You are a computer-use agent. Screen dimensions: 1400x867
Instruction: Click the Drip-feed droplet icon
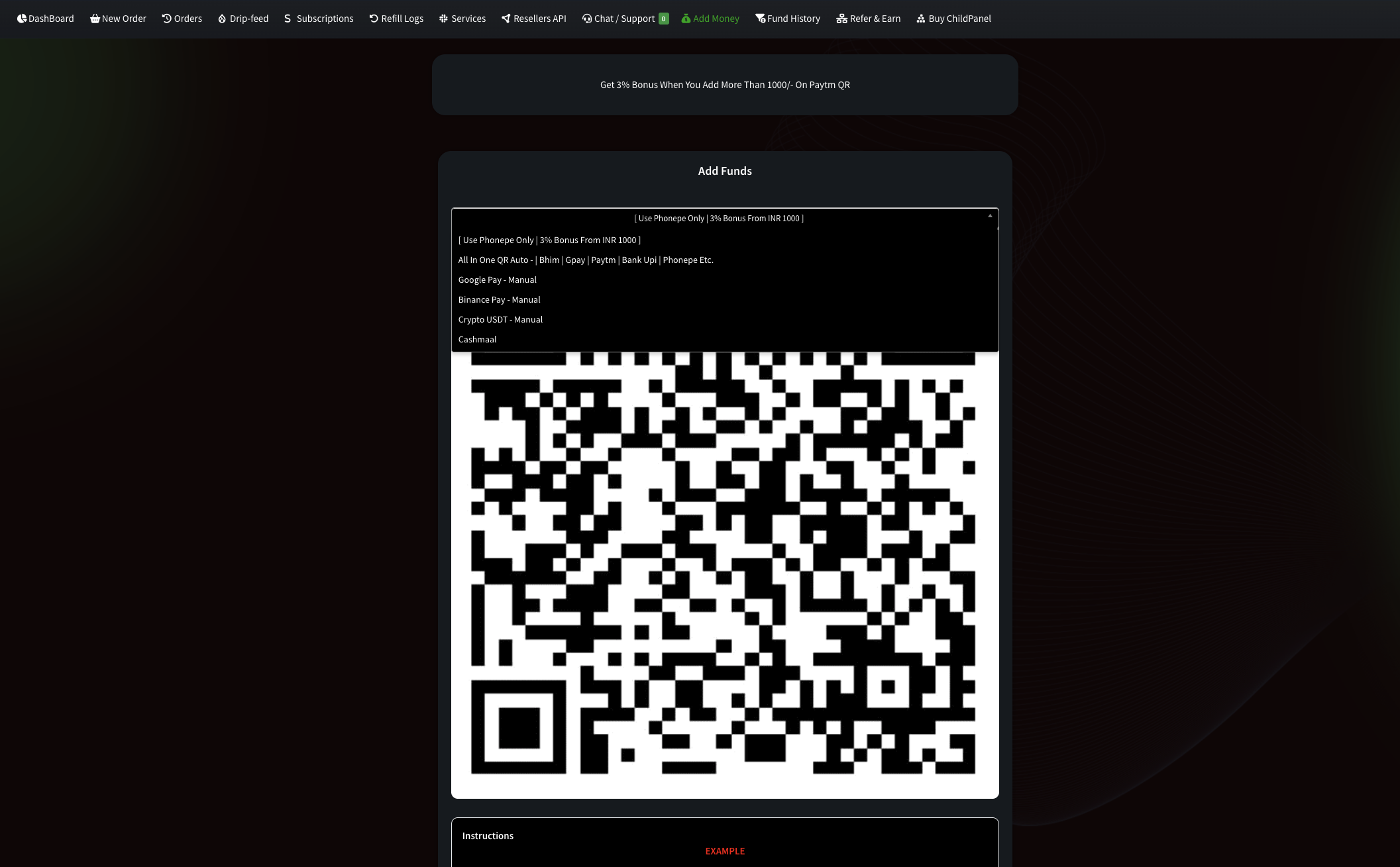tap(222, 19)
